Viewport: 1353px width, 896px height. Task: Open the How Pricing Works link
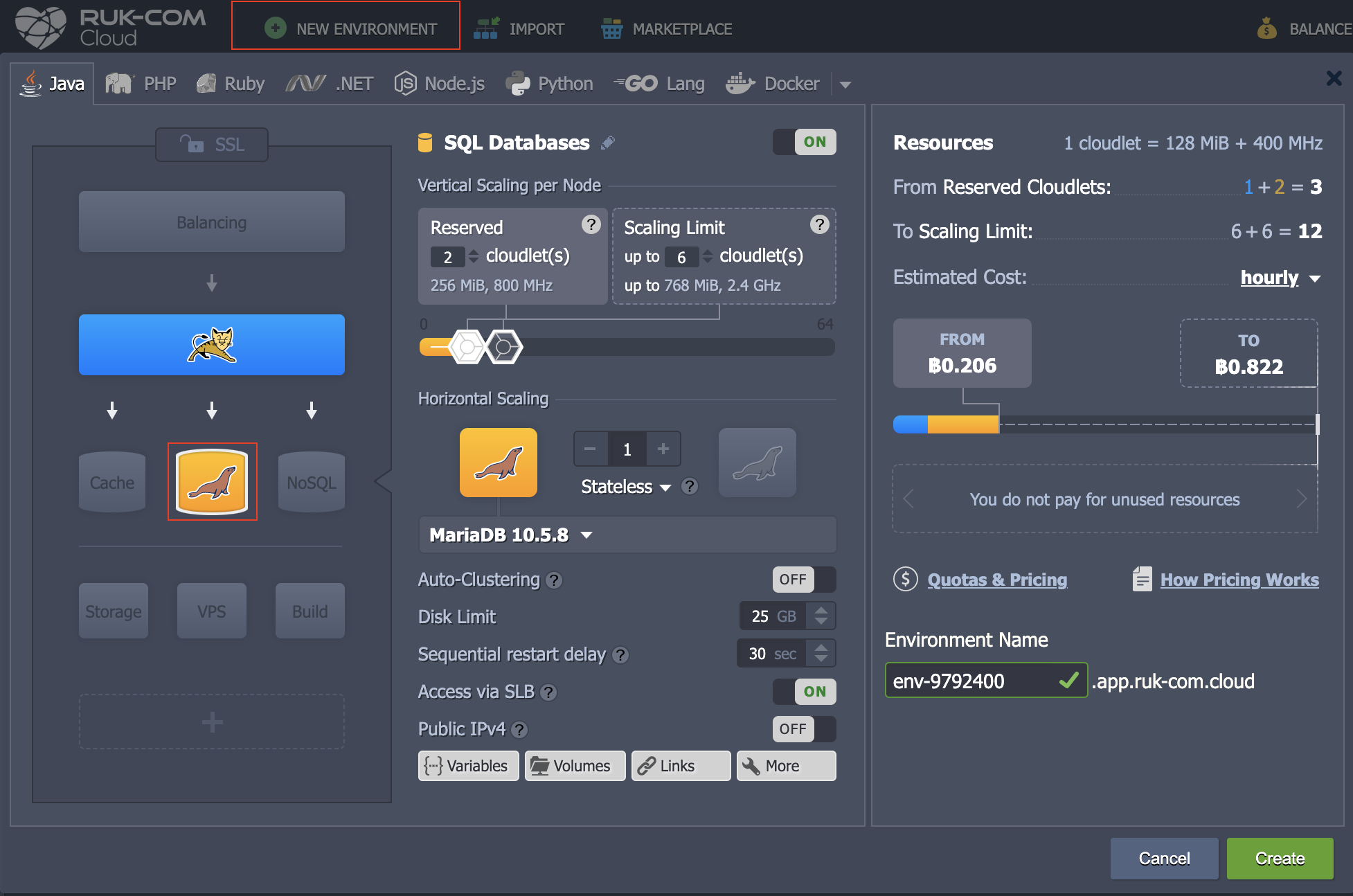(1239, 580)
